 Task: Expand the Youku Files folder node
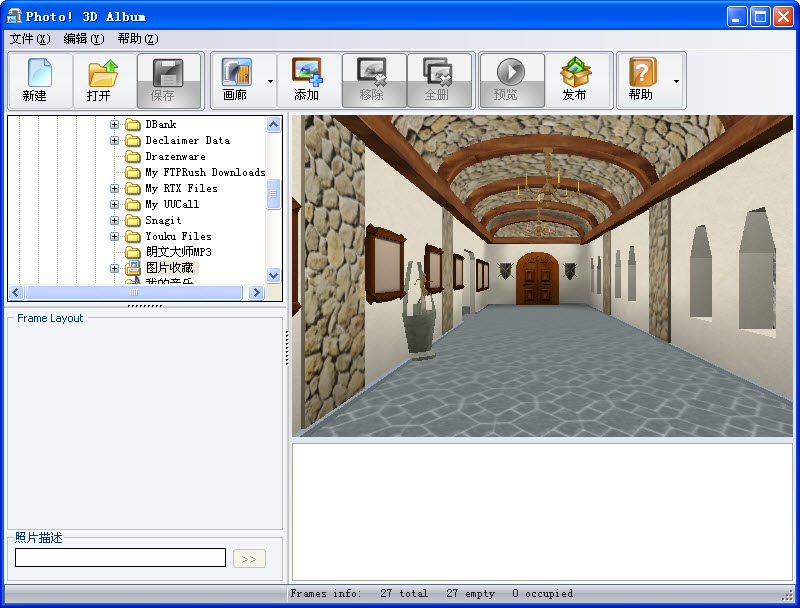tap(114, 236)
